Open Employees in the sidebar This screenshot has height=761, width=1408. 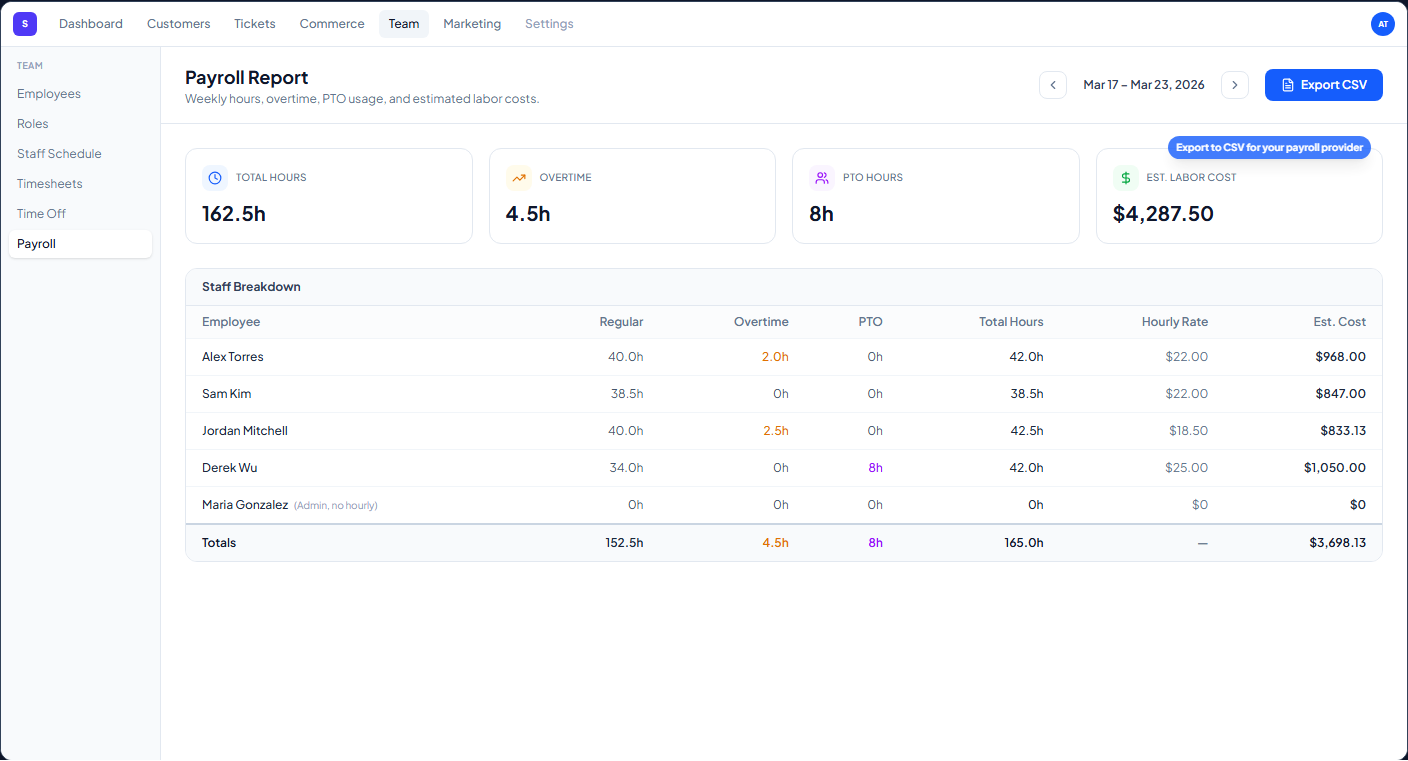coord(80,94)
